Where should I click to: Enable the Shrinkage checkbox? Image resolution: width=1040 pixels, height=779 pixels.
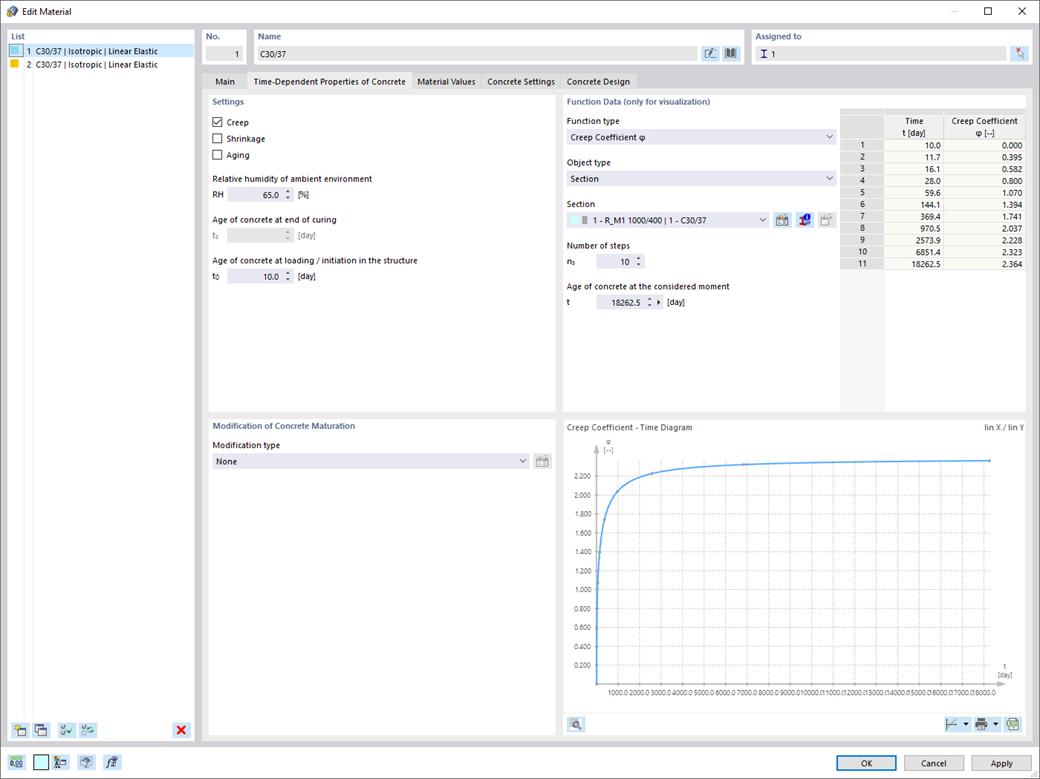(x=217, y=139)
